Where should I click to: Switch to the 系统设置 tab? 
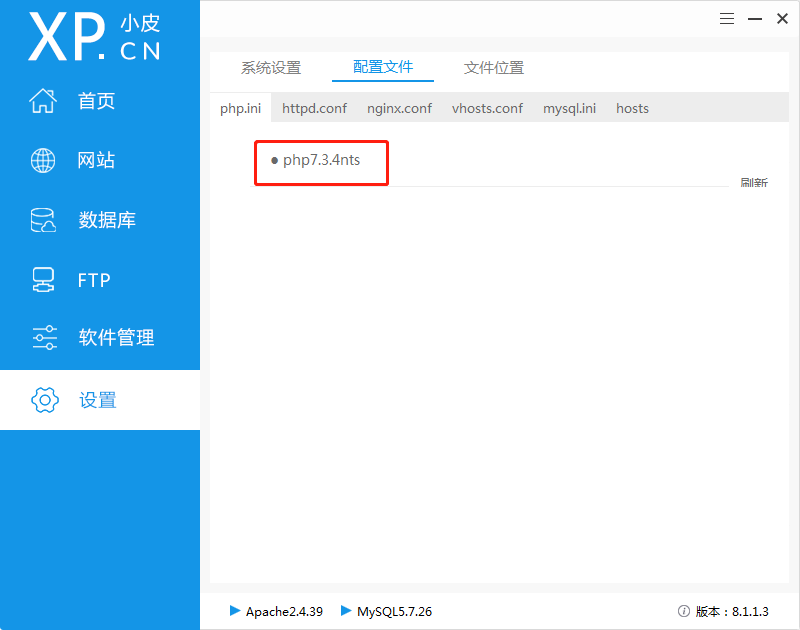[270, 68]
